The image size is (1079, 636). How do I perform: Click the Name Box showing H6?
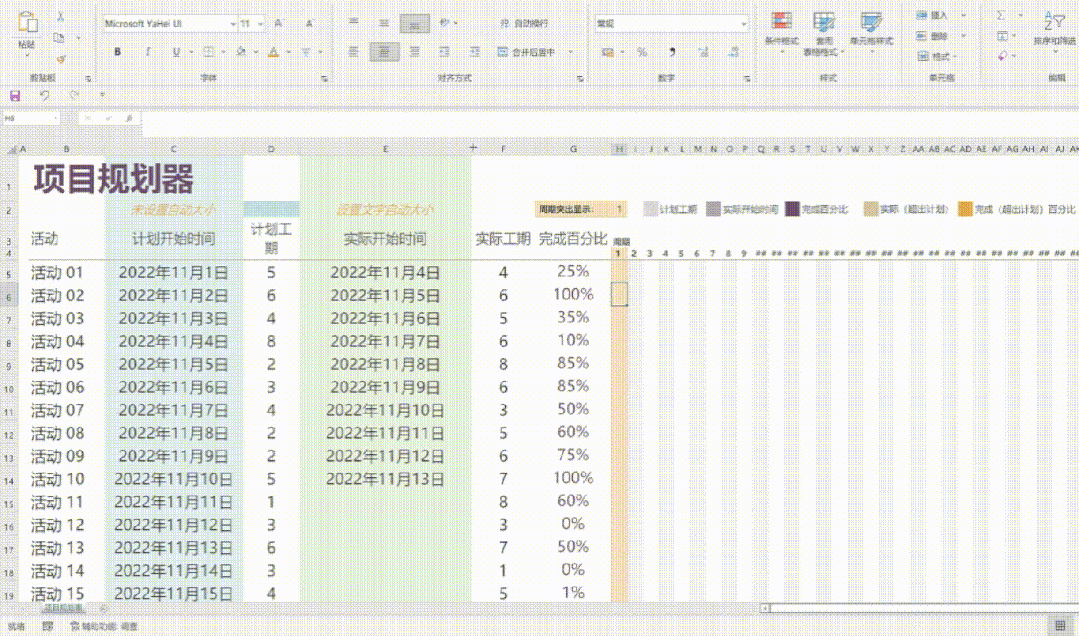coord(30,118)
